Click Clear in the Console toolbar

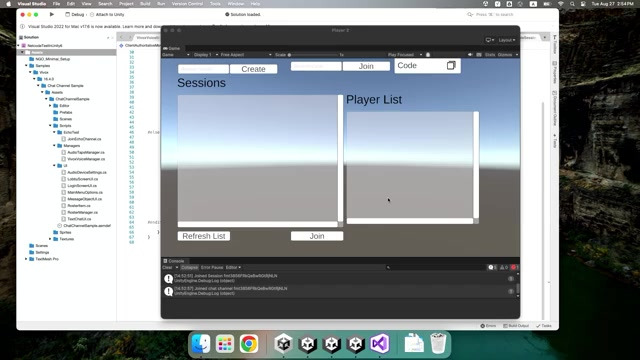167,267
